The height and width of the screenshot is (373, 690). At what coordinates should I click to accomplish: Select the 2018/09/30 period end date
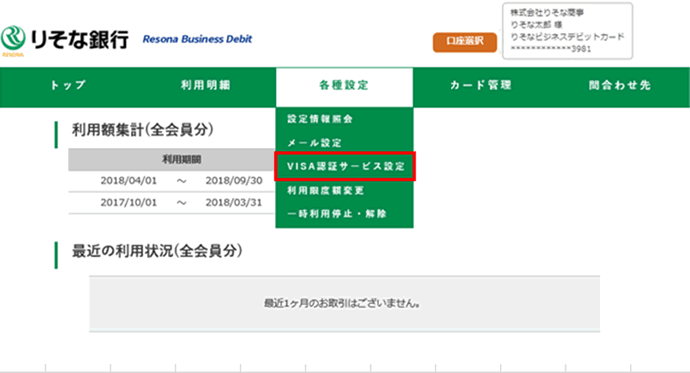(x=234, y=181)
